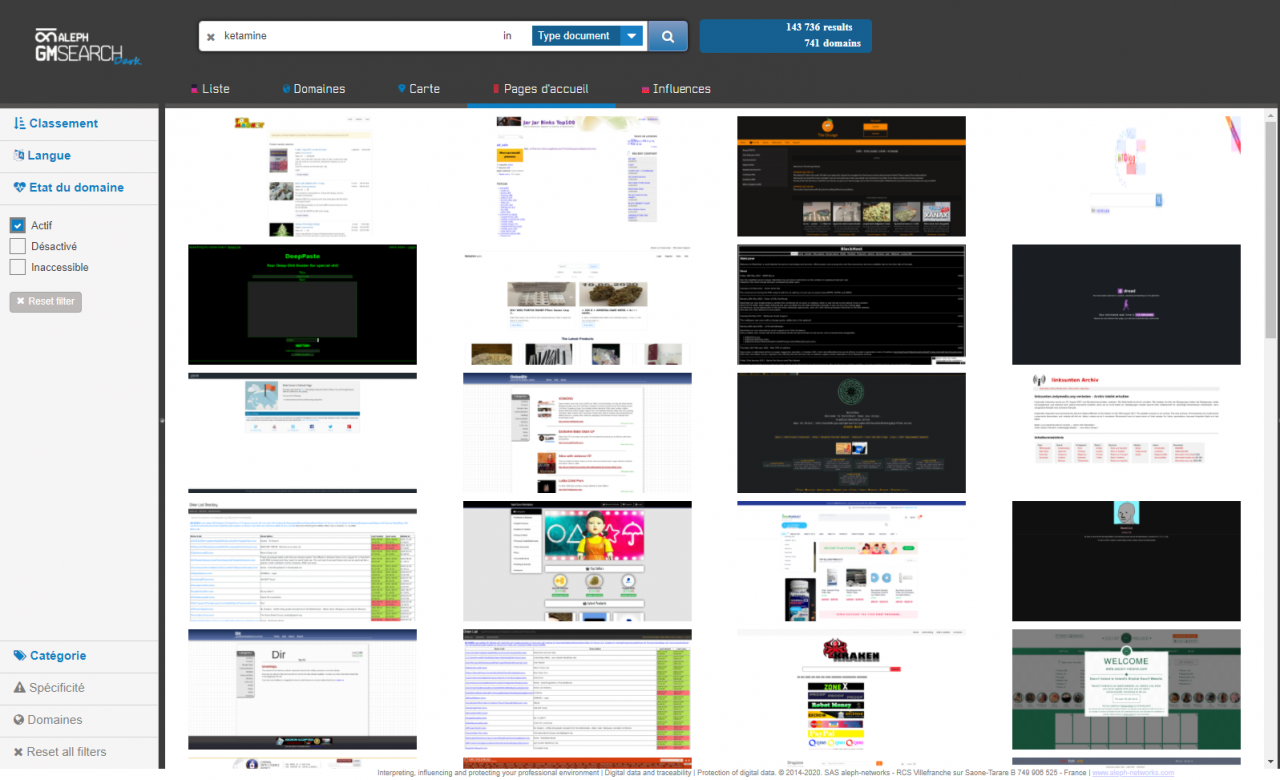This screenshot has height=780, width=1280.
Task: Click the globe icon beside Domaines filter
Action: pyautogui.click(x=19, y=720)
